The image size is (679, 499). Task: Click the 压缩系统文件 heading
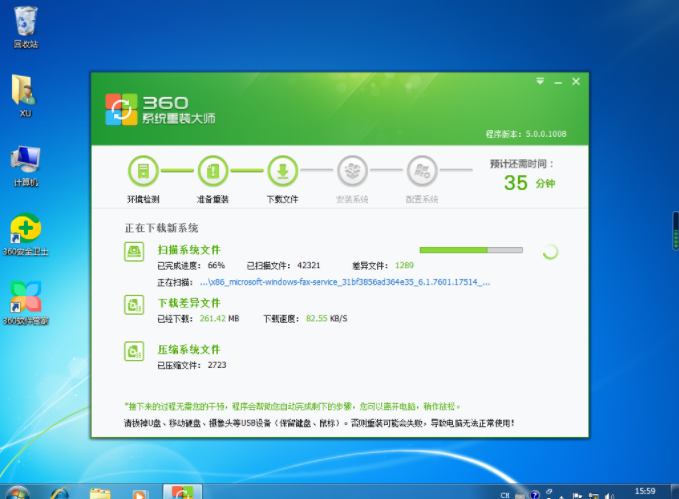(x=189, y=350)
